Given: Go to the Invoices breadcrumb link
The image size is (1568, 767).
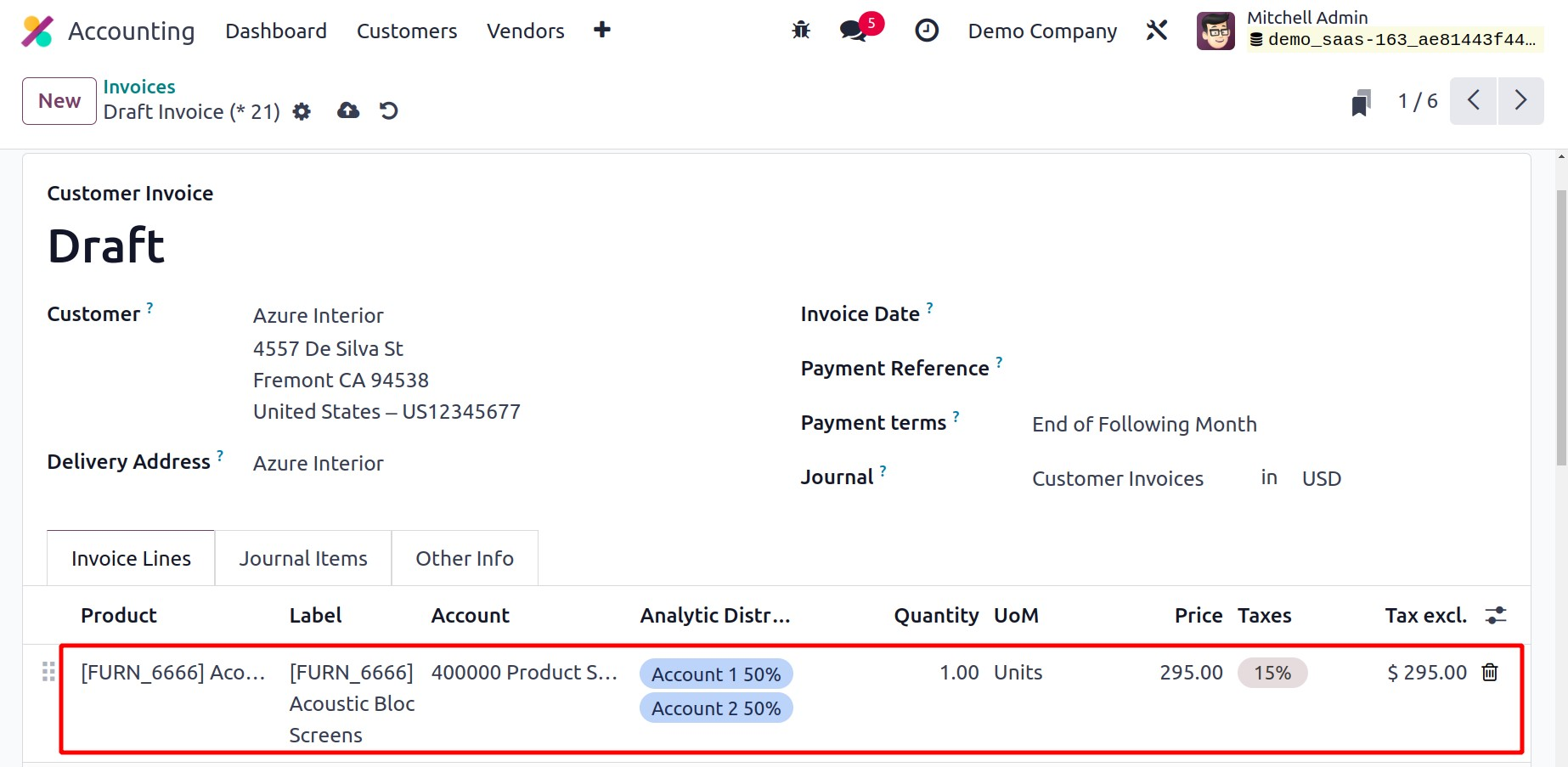Looking at the screenshot, I should [x=139, y=87].
